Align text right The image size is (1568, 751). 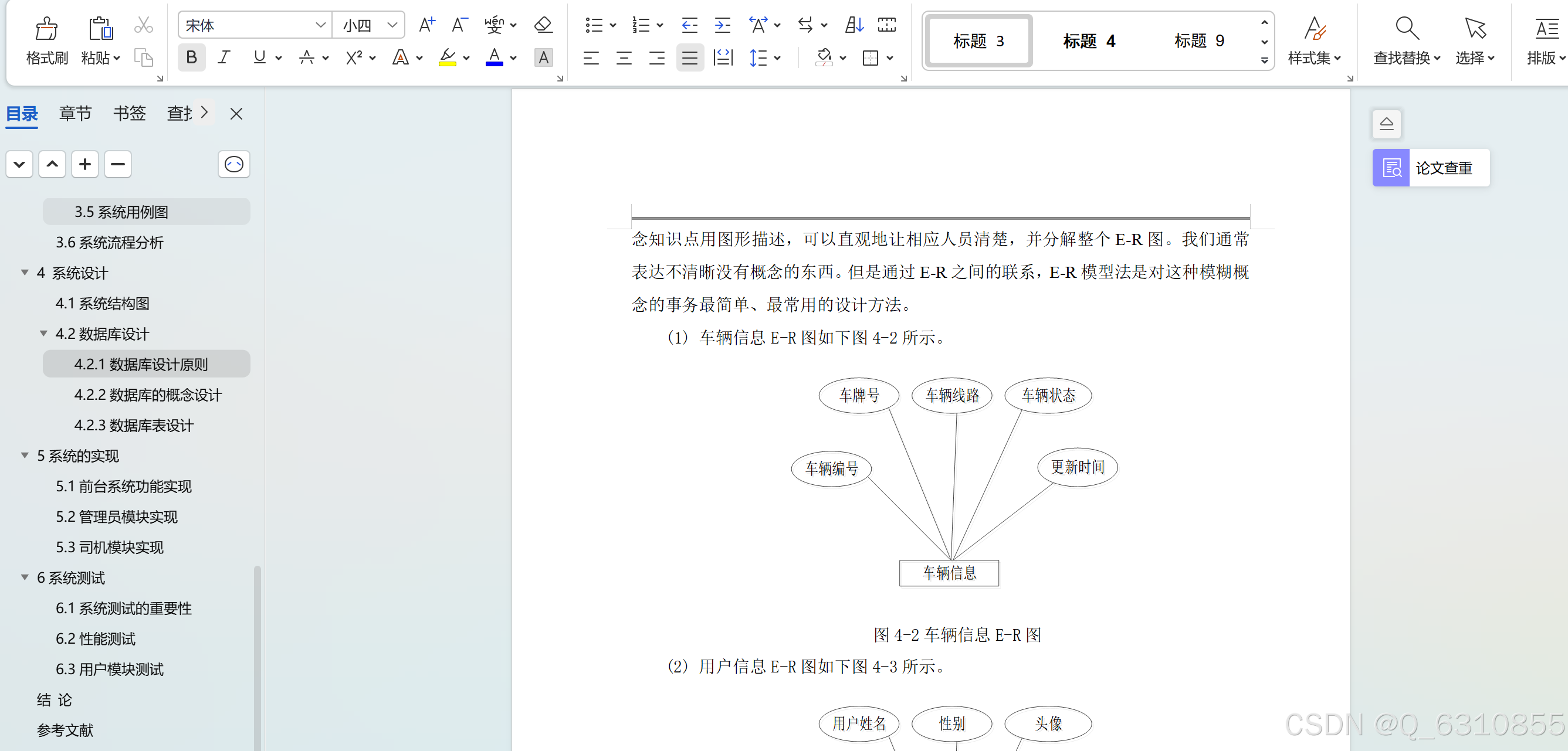(657, 58)
